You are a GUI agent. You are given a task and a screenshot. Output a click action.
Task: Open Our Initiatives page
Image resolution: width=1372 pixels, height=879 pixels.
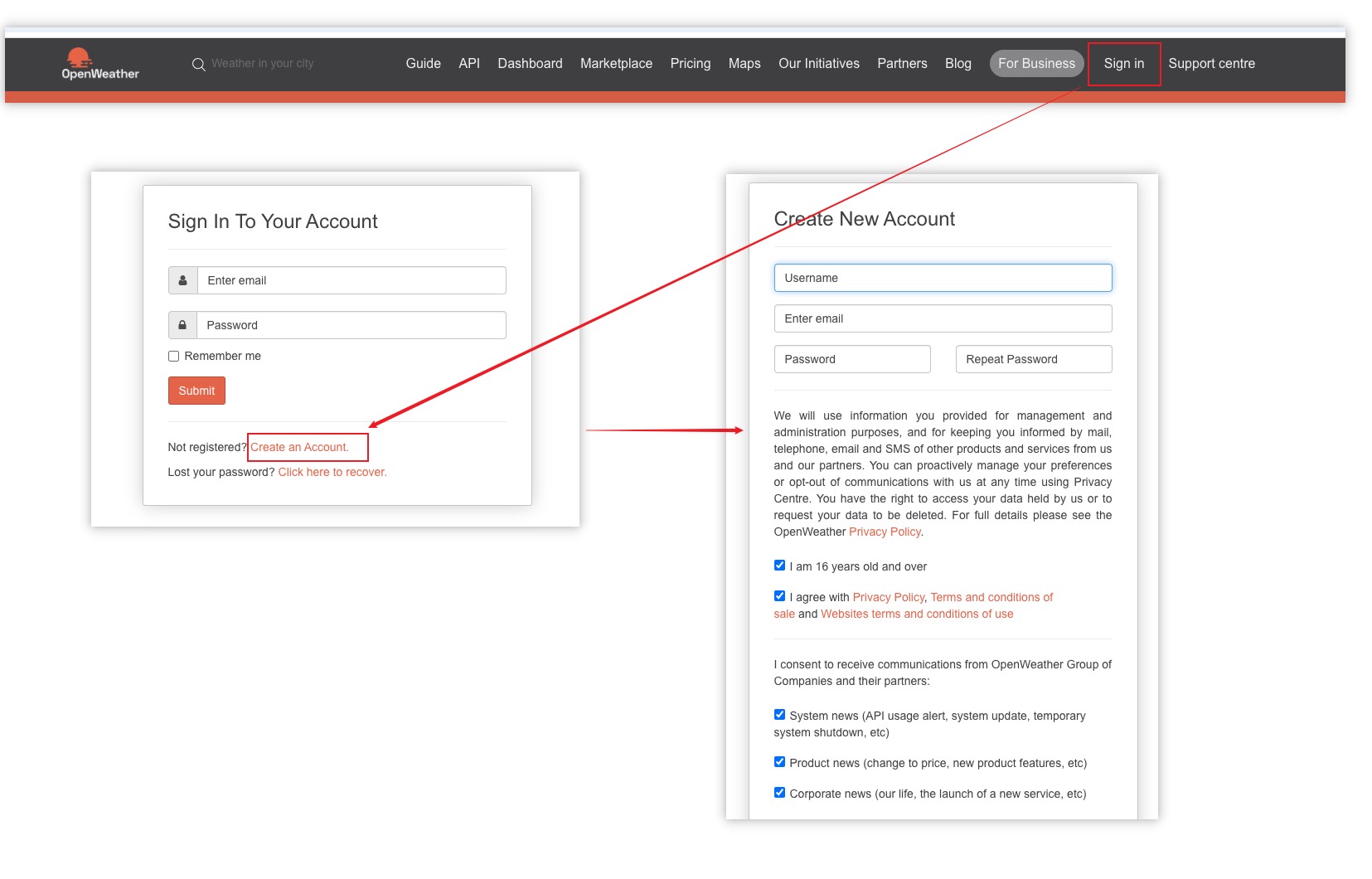(x=819, y=63)
